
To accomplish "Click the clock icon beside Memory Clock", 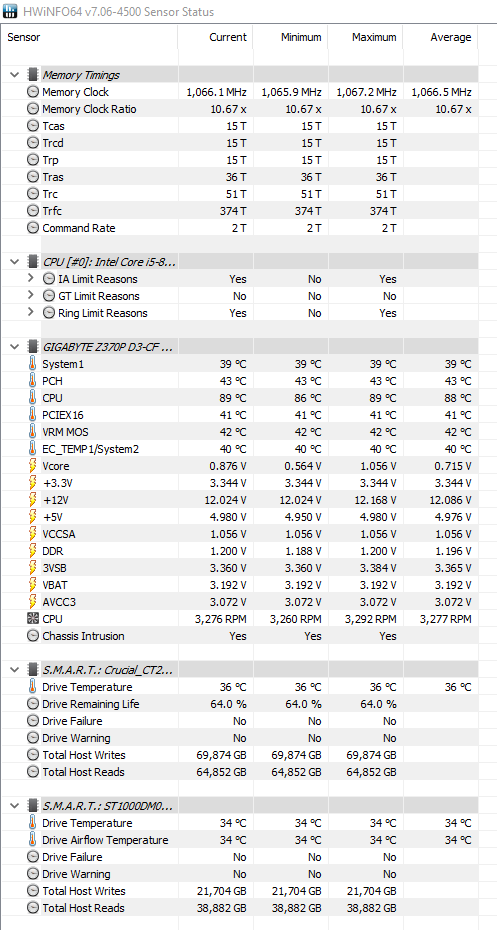I will tap(33, 92).
